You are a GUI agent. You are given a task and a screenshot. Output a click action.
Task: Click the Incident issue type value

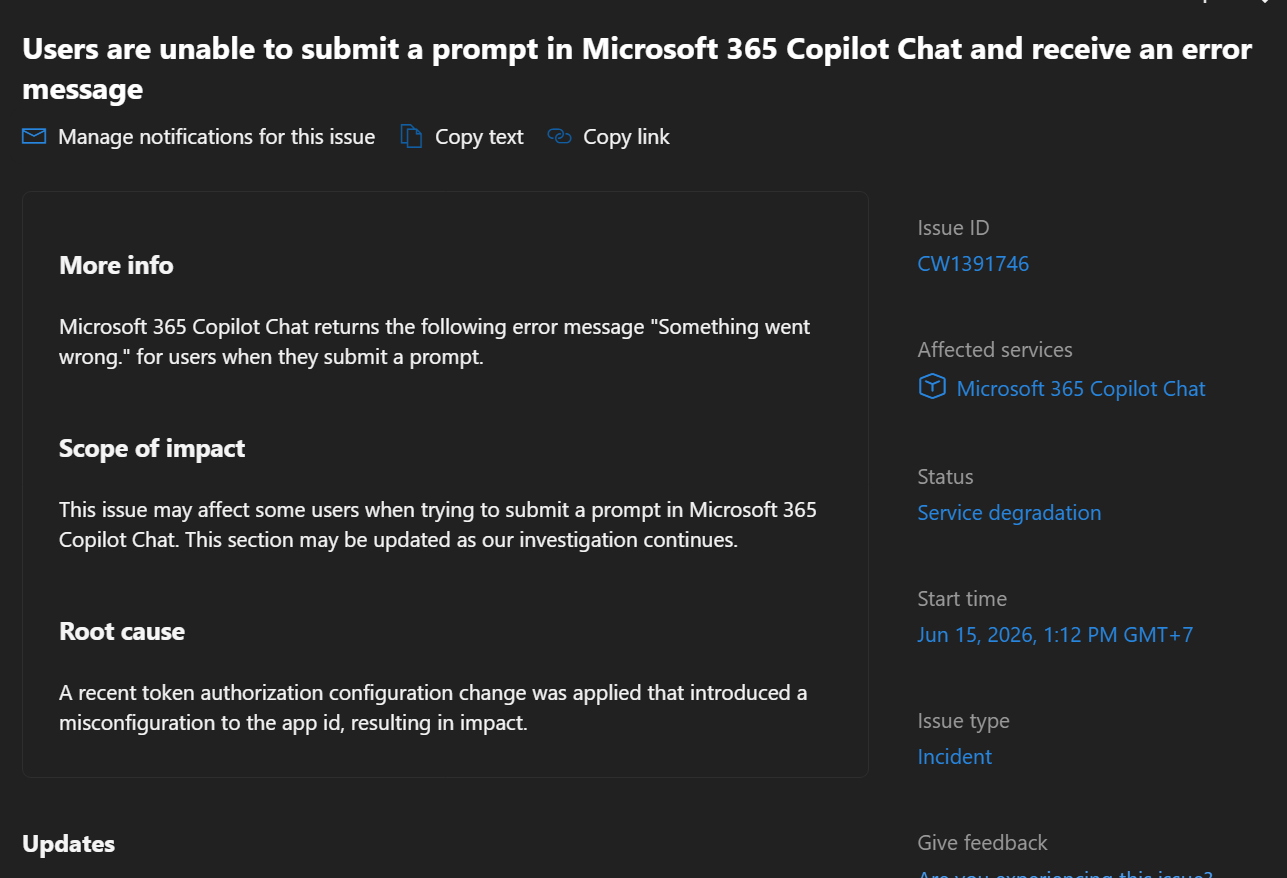(955, 756)
